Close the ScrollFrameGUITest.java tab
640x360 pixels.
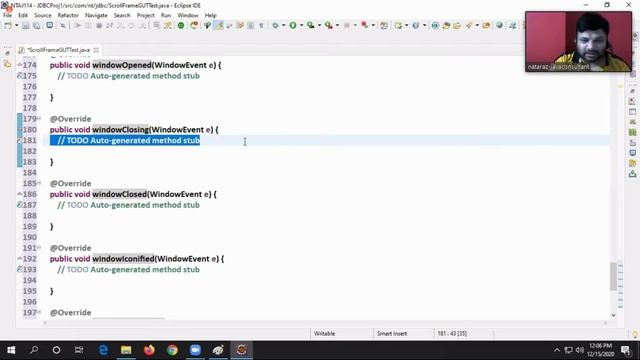pyautogui.click(x=96, y=50)
